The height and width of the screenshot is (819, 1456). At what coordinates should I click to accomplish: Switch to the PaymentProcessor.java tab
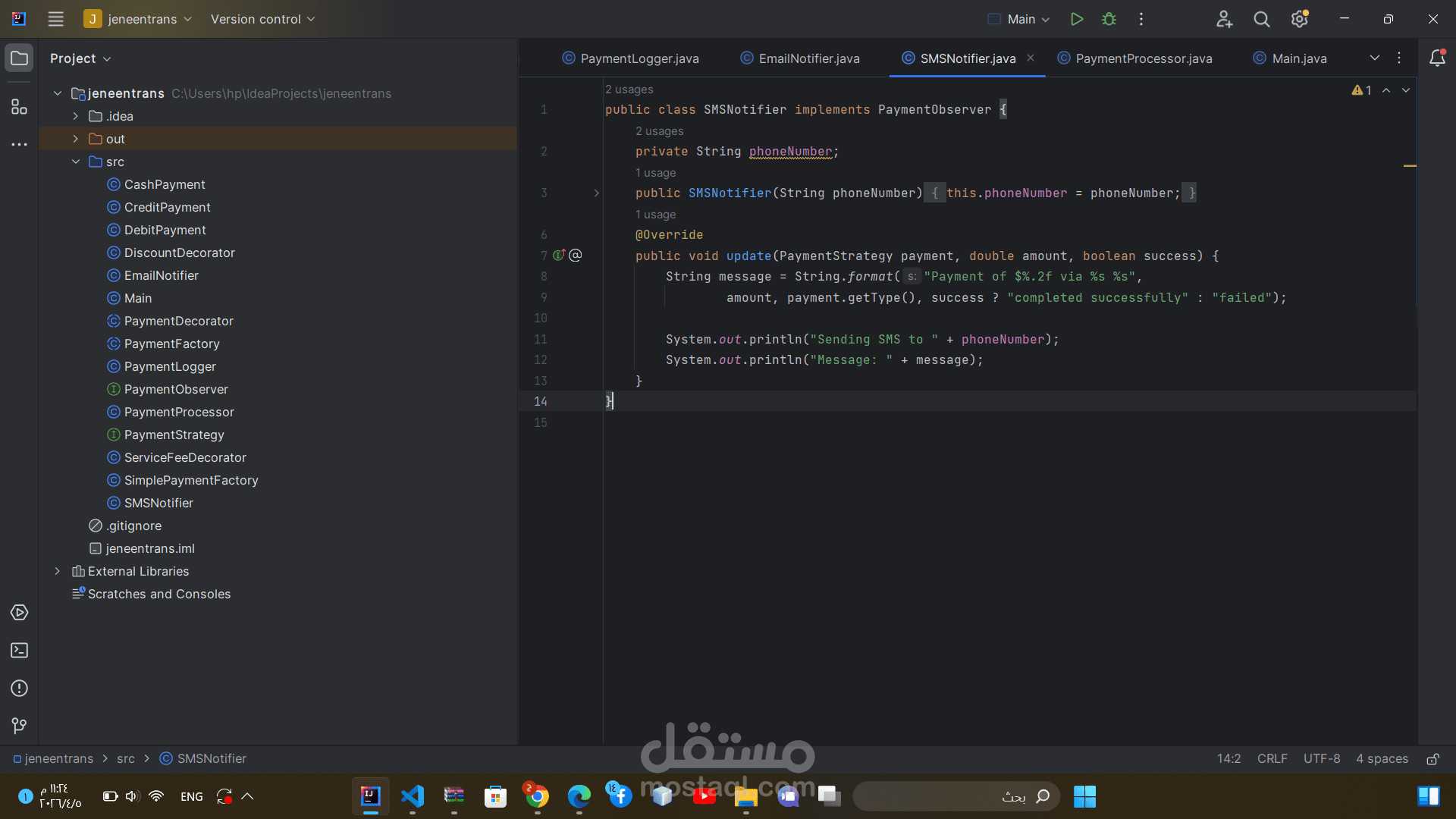point(1143,58)
